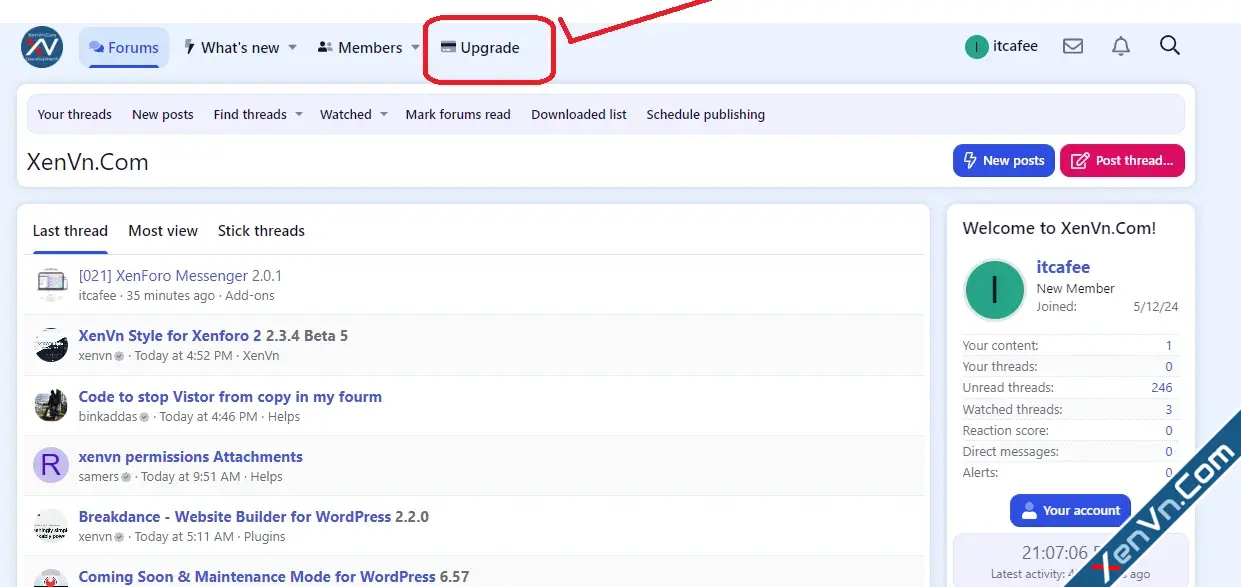Open the XenForo Messenger 2.0.1 thread
This screenshot has height=587, width=1241.
tap(180, 276)
